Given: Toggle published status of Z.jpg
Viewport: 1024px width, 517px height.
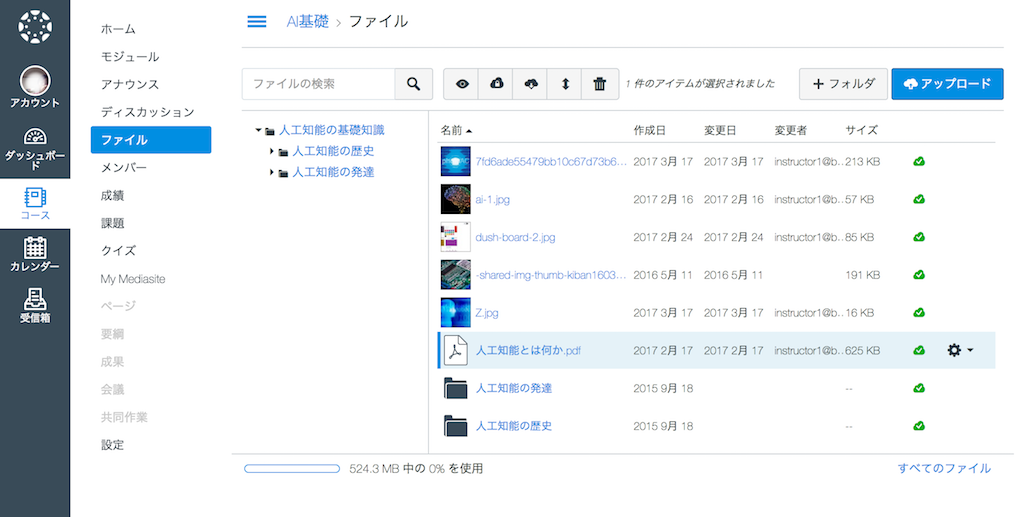Looking at the screenshot, I should click(x=919, y=313).
